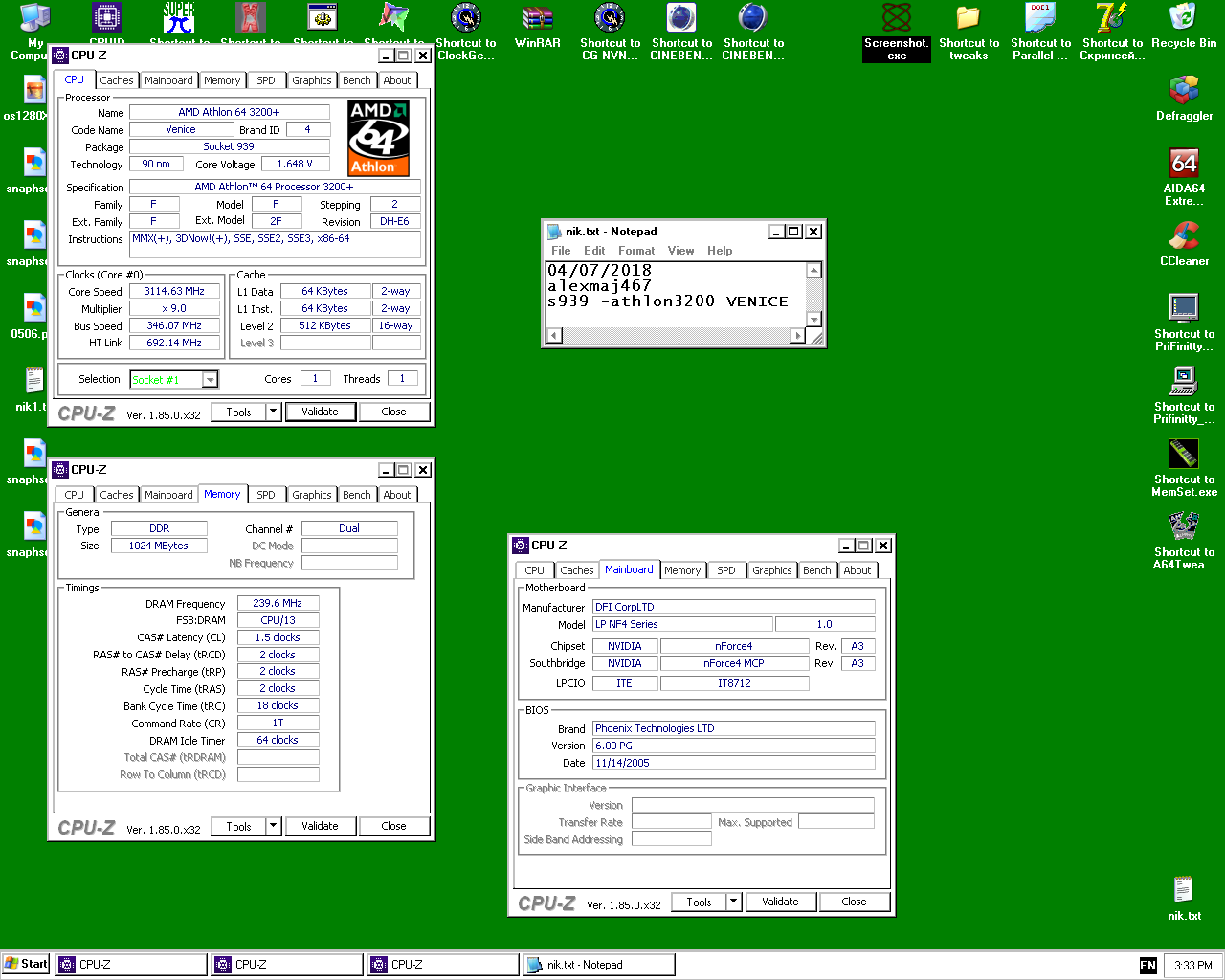The height and width of the screenshot is (980, 1225).
Task: Open the 0506.p file icon
Action: pyautogui.click(x=34, y=308)
